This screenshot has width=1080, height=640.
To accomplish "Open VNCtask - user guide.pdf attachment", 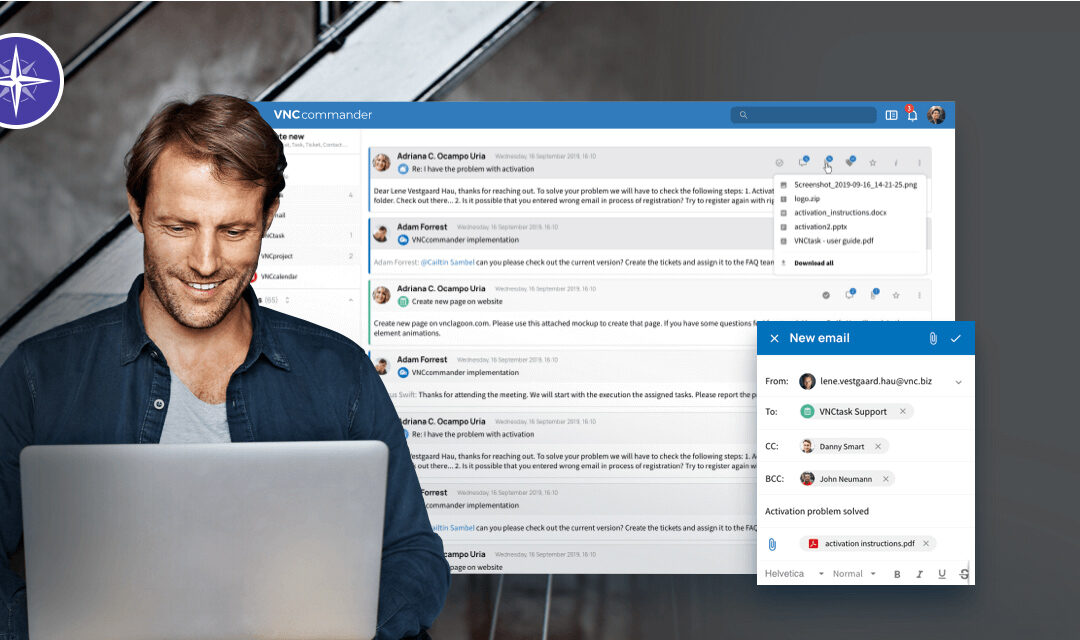I will (833, 240).
